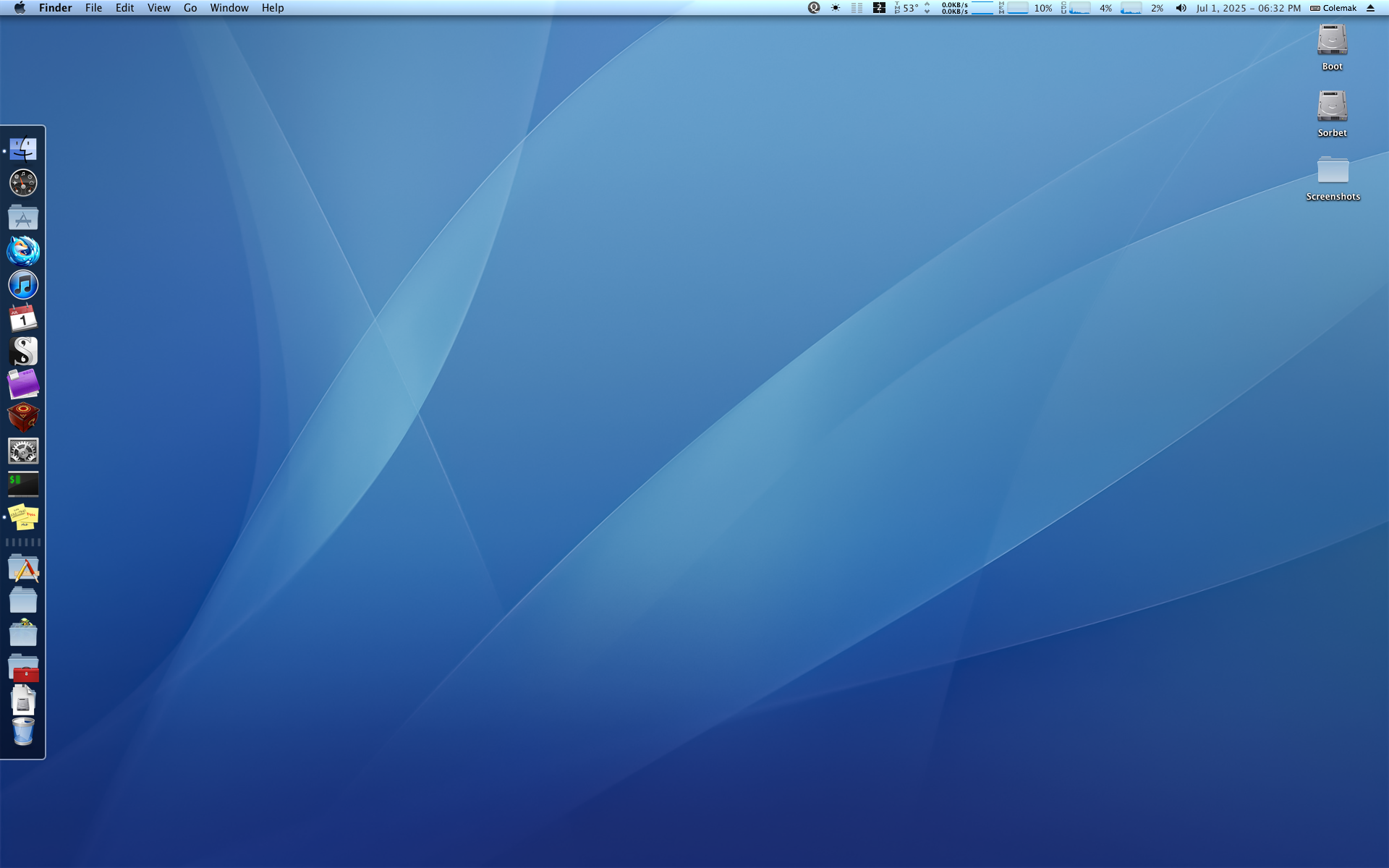This screenshot has height=868, width=1389.
Task: Open the Trash in the dock
Action: [23, 731]
